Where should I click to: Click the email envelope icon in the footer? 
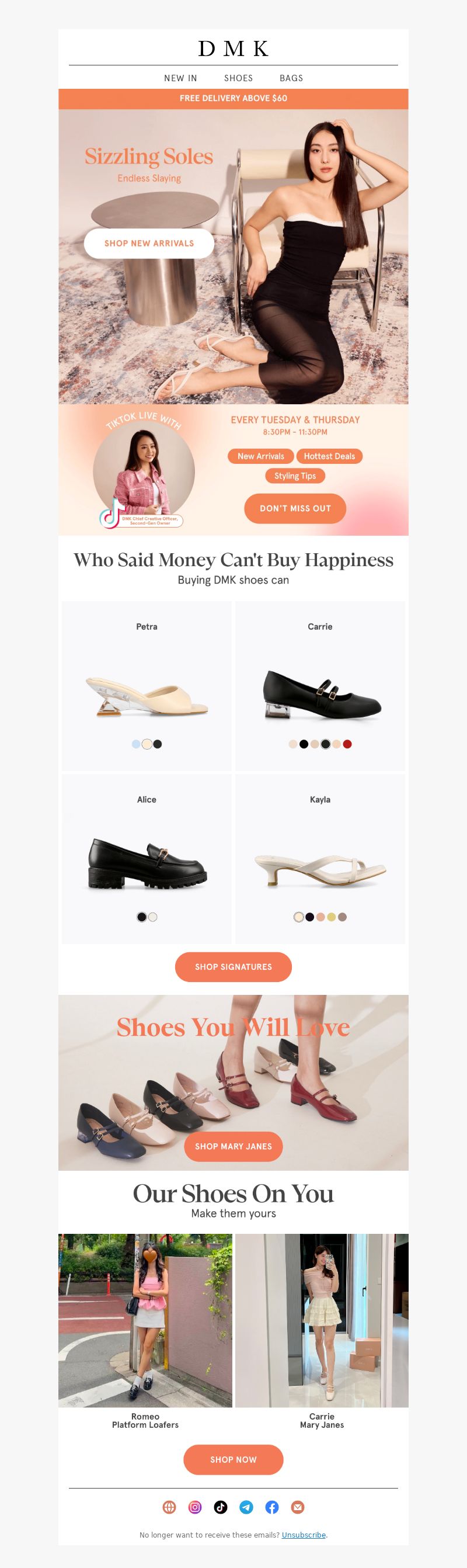[297, 1507]
